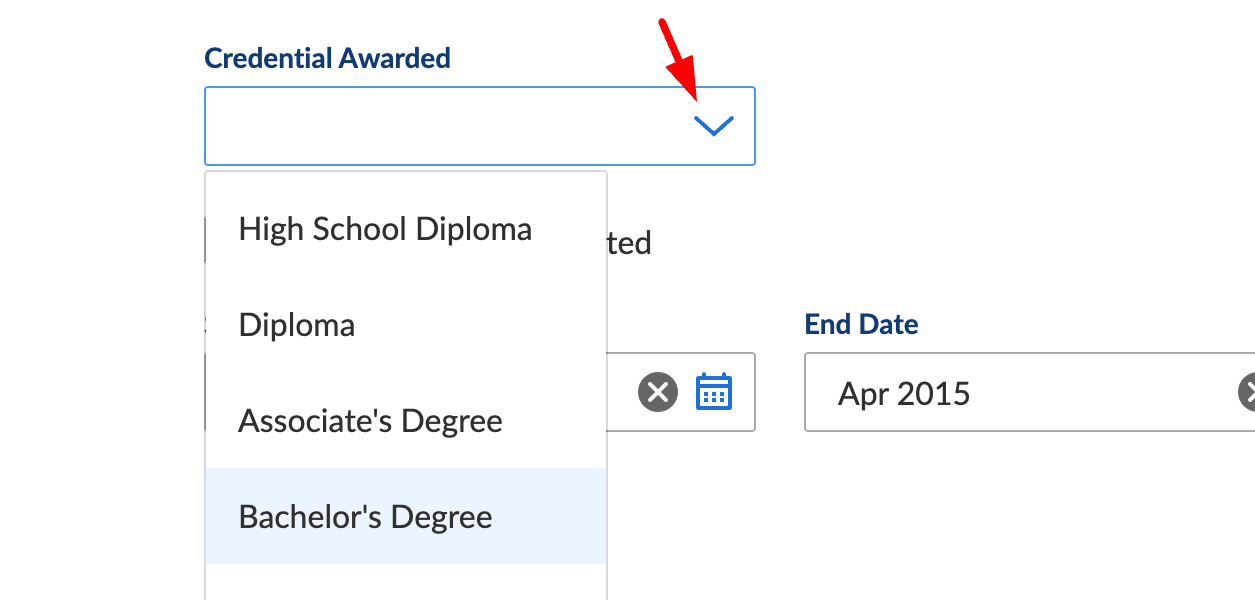
Task: Click the Credential Awarded field label
Action: 327,58
